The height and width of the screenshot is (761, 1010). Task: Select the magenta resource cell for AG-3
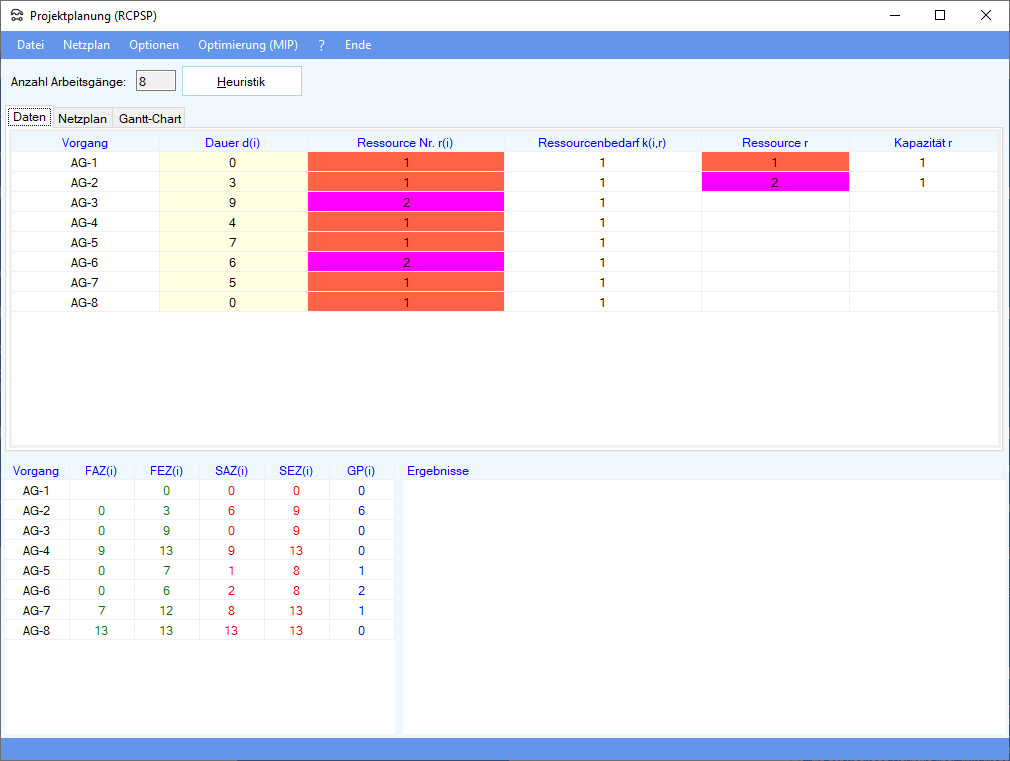(x=406, y=202)
